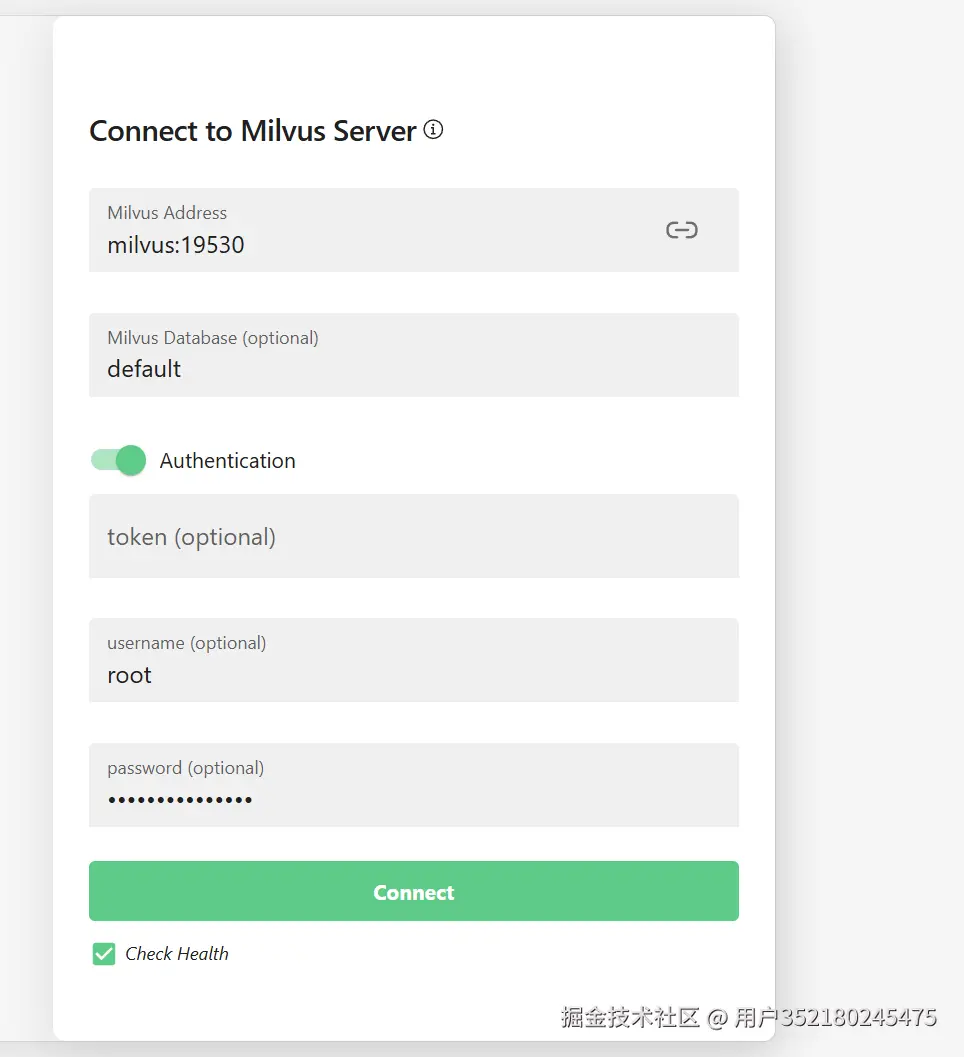Screen dimensions: 964x1057
Task: Click the link icon in Milvus Address
Action: [681, 230]
